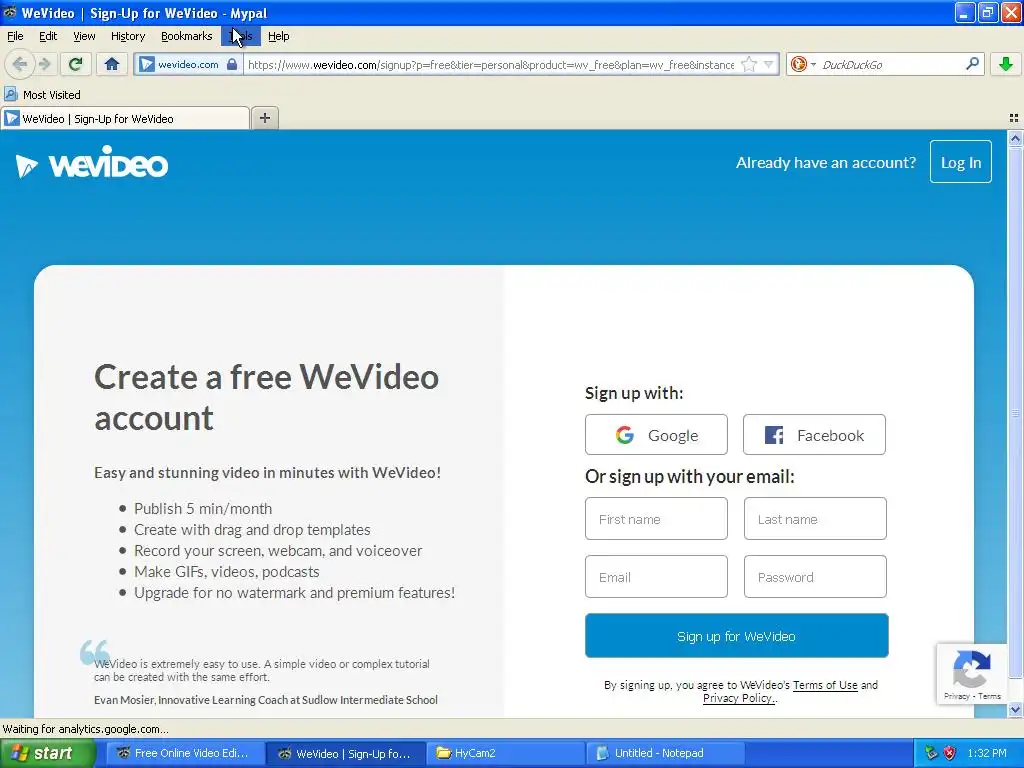This screenshot has width=1024, height=768.
Task: Select the WeVideo Sign-Up browser tab
Action: click(x=125, y=119)
